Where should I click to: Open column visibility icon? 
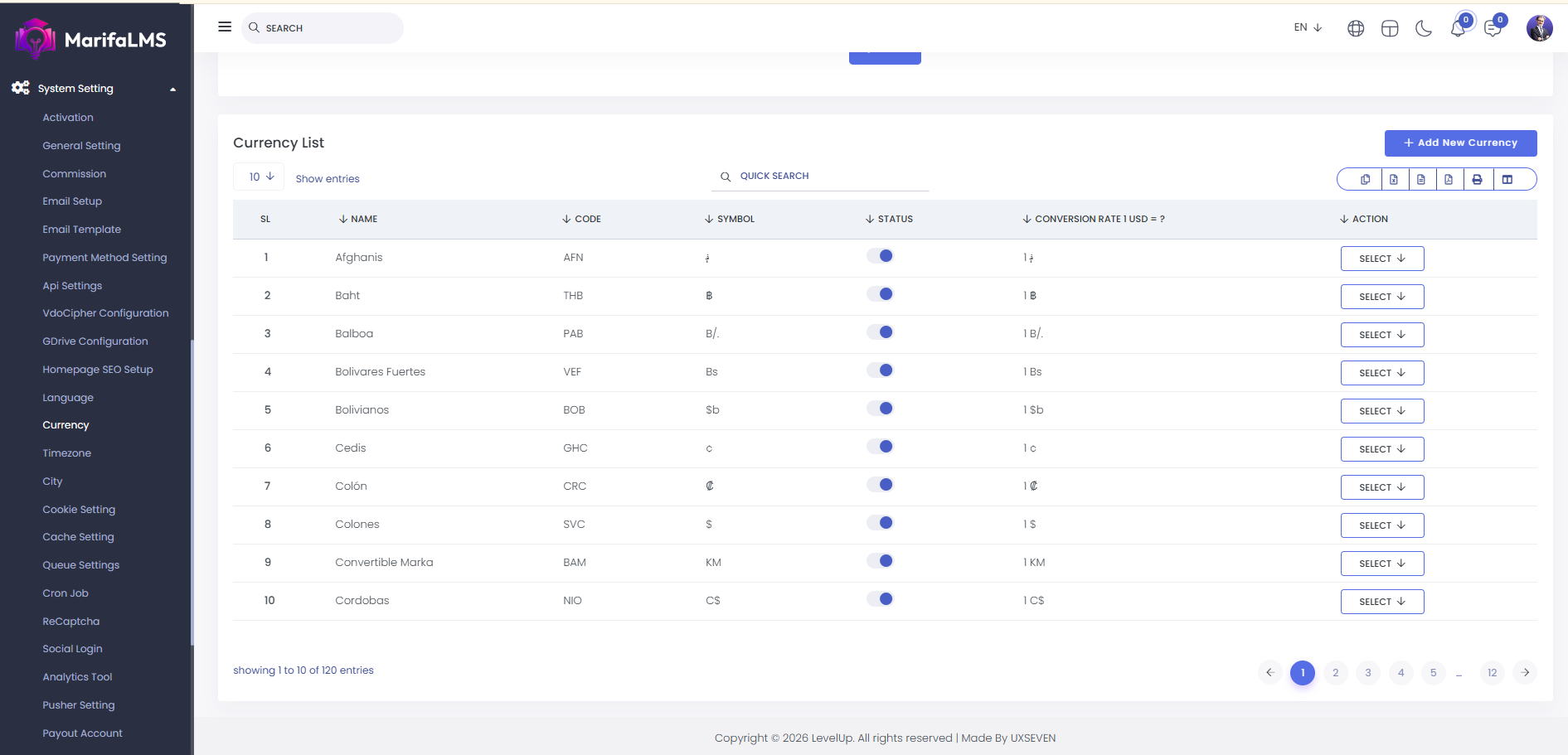pyautogui.click(x=1507, y=179)
